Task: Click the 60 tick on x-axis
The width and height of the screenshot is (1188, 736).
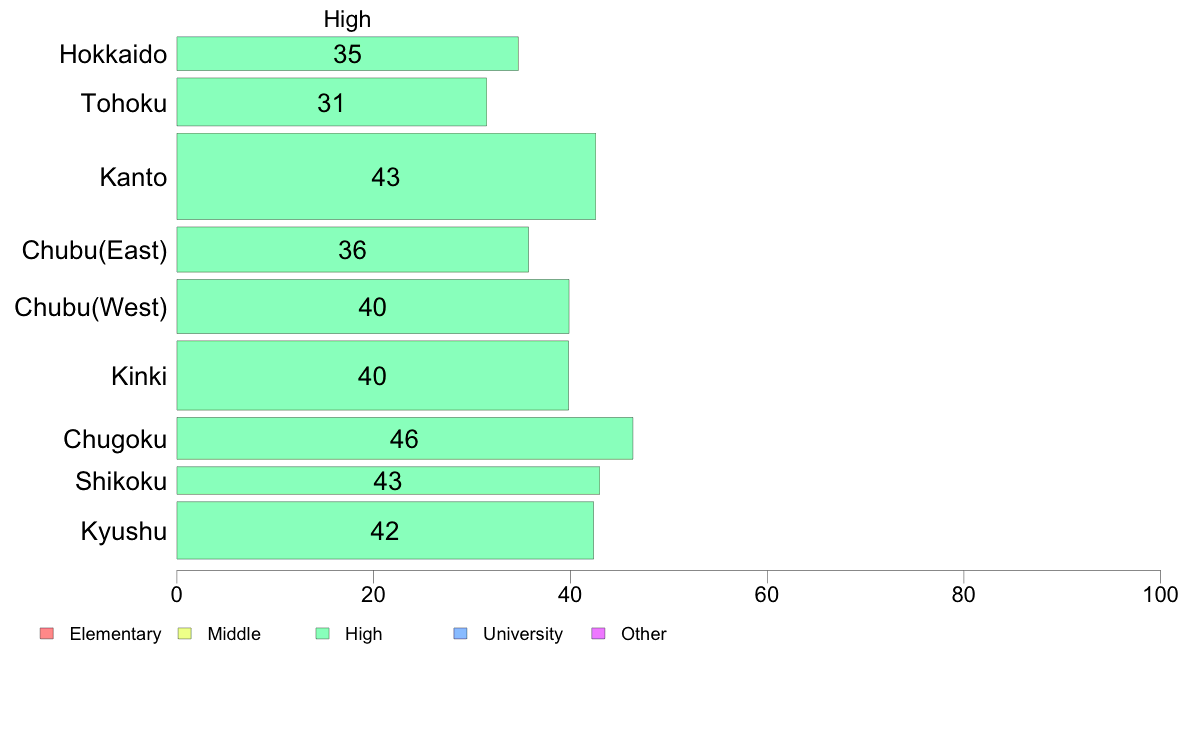Action: pos(767,595)
